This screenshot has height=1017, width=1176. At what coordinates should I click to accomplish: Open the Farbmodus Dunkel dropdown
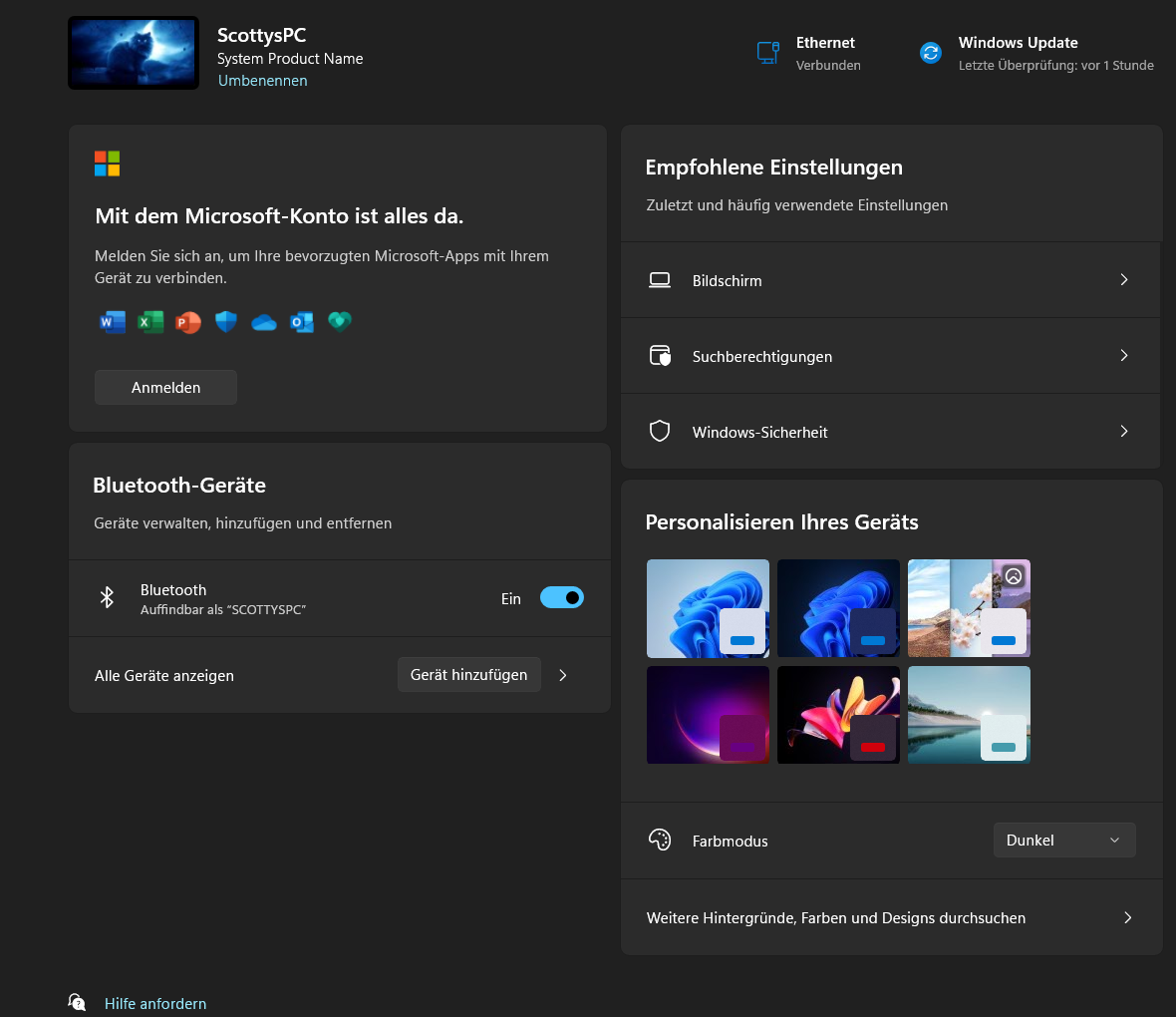tap(1064, 840)
